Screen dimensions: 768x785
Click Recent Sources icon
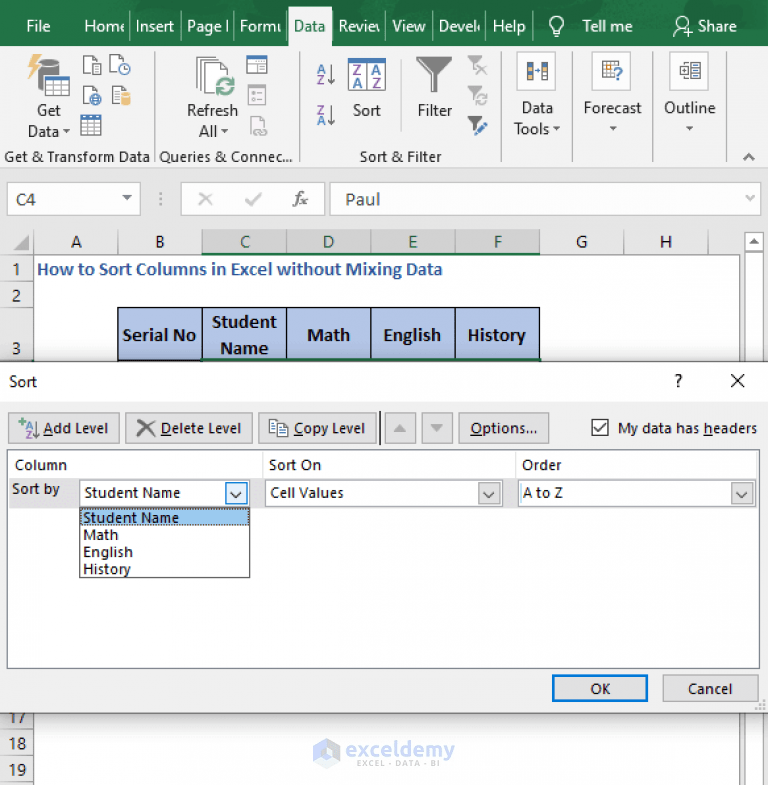click(x=120, y=65)
